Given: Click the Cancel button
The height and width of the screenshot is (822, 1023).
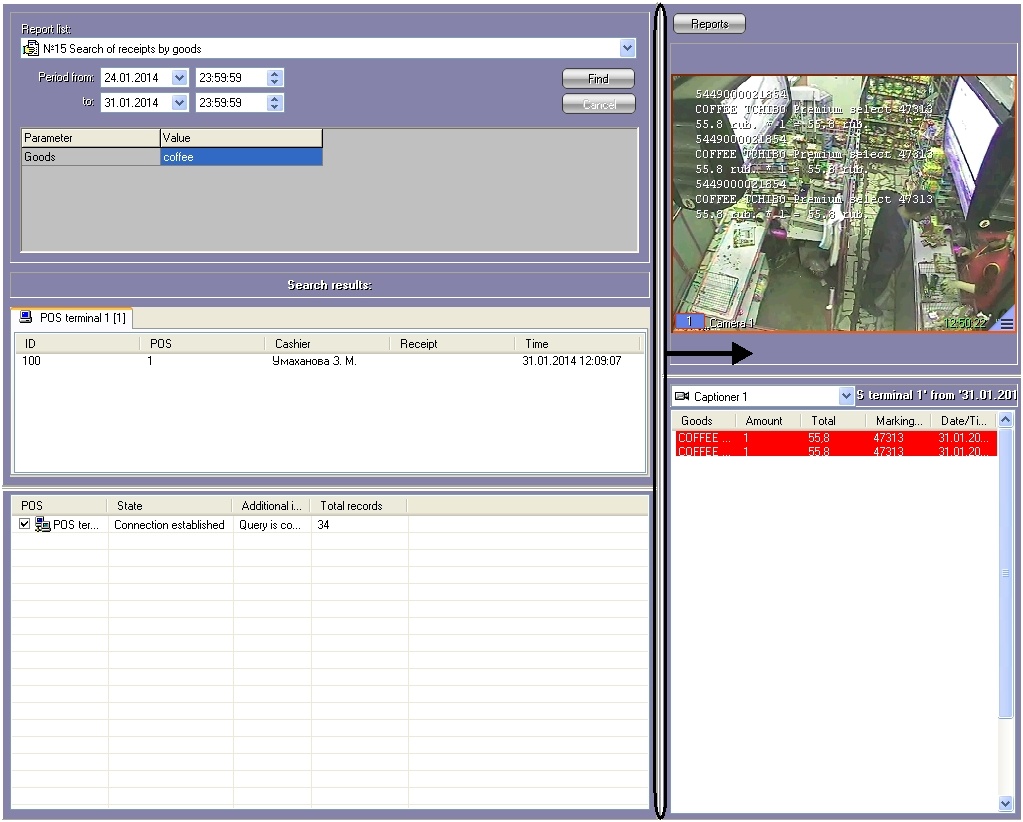Looking at the screenshot, I should coord(598,104).
